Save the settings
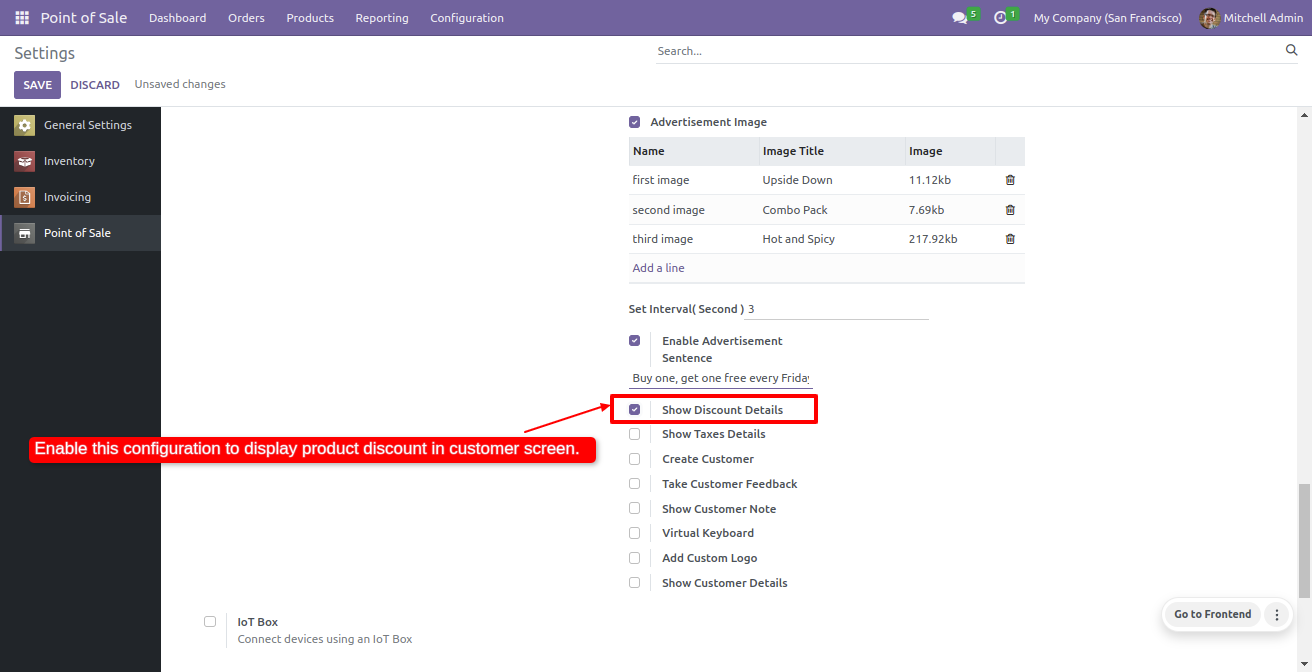This screenshot has width=1312, height=672. coord(37,85)
